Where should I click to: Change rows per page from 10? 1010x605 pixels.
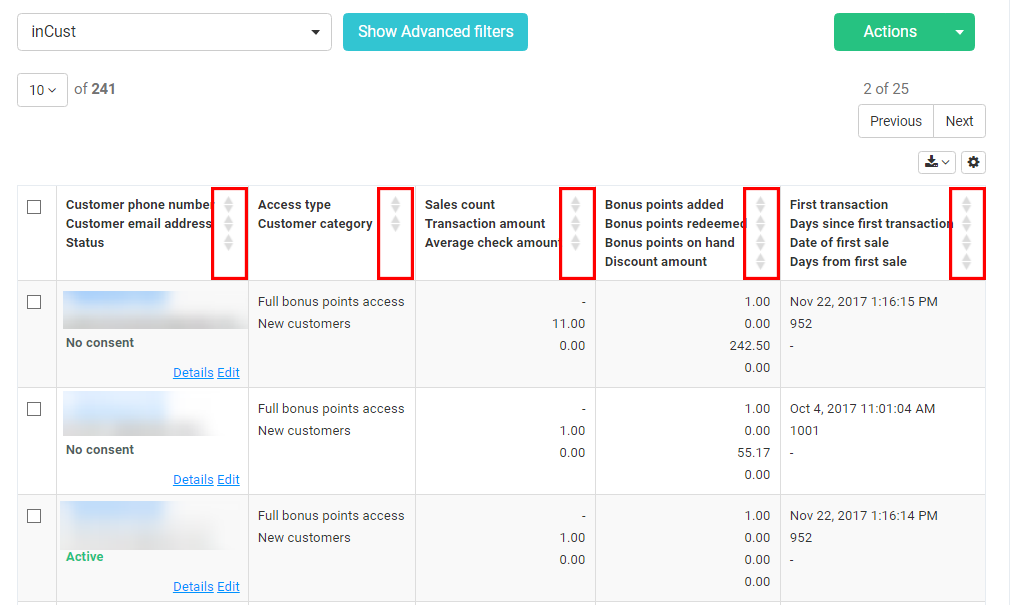(x=42, y=90)
